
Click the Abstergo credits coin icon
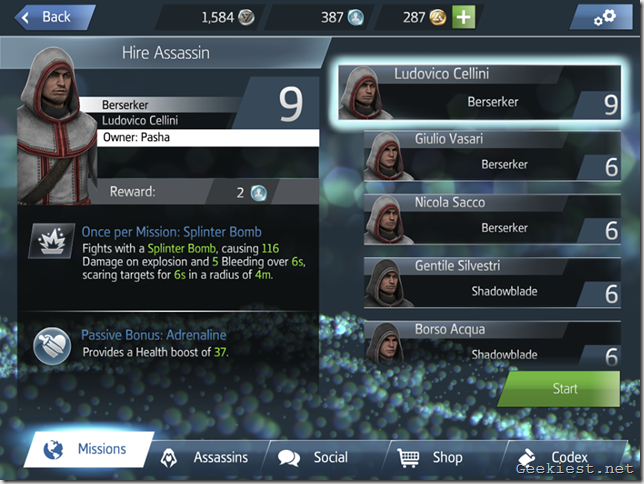coord(246,17)
